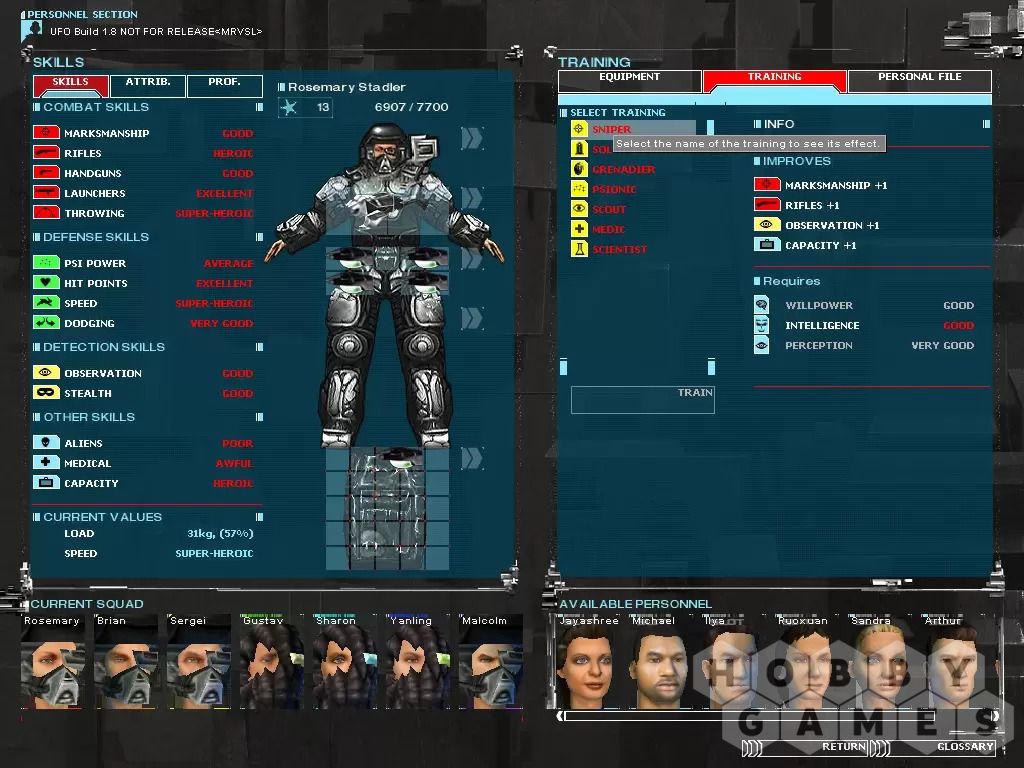
Task: Collapse the Combat Skills section
Action: (259, 107)
